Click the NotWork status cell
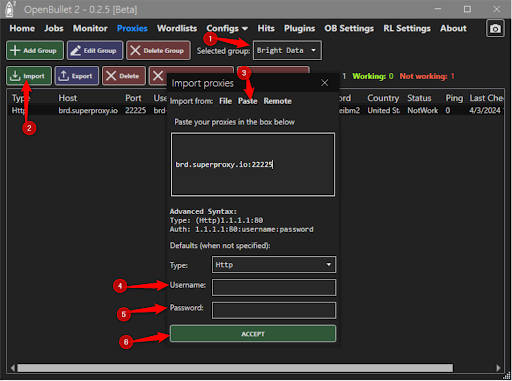512x381 pixels. pyautogui.click(x=423, y=110)
